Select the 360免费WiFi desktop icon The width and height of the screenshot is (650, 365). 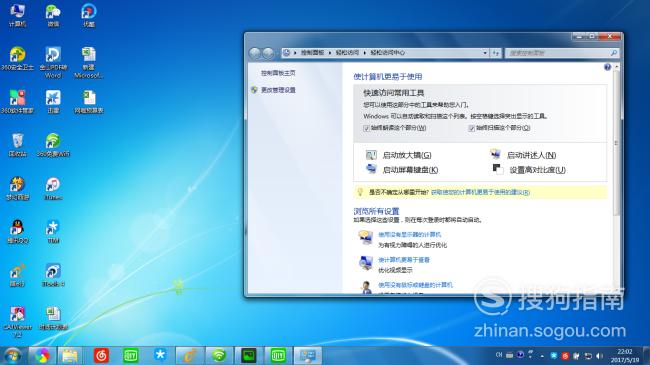[53, 145]
